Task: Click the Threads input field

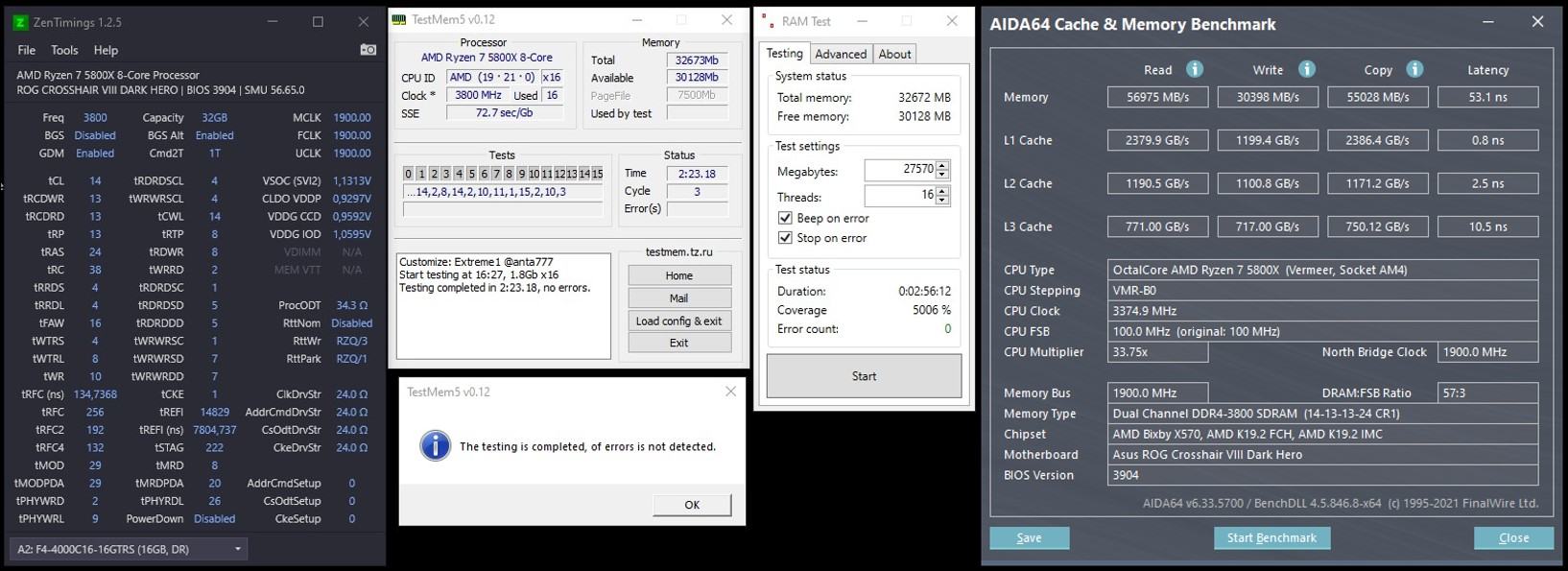Action: [900, 196]
